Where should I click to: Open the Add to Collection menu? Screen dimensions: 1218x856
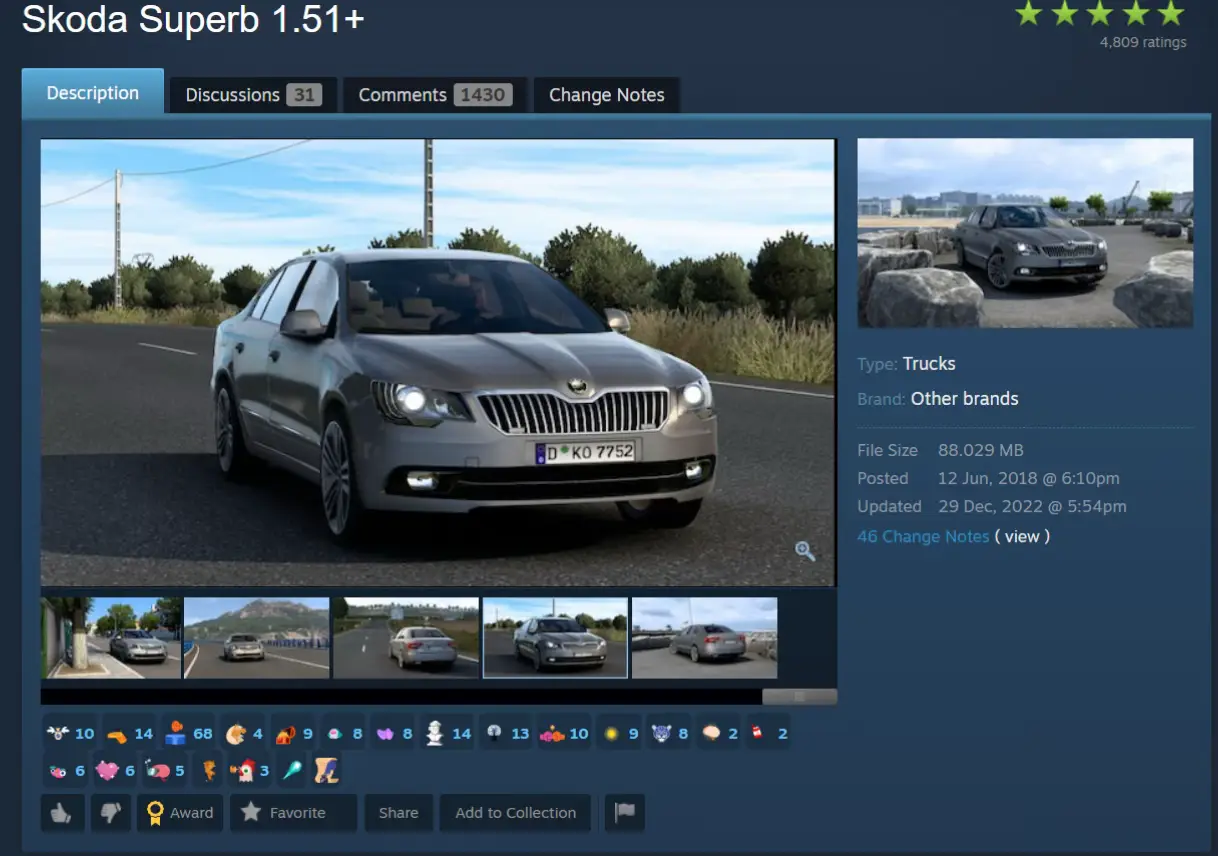pyautogui.click(x=515, y=813)
